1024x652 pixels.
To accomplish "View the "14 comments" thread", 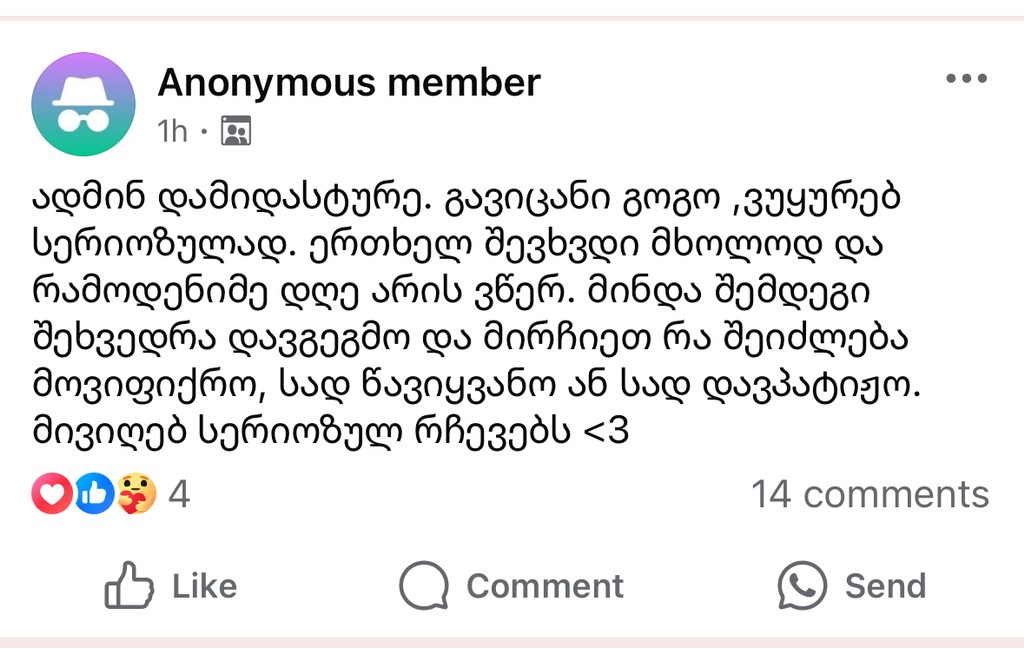I will (x=870, y=494).
